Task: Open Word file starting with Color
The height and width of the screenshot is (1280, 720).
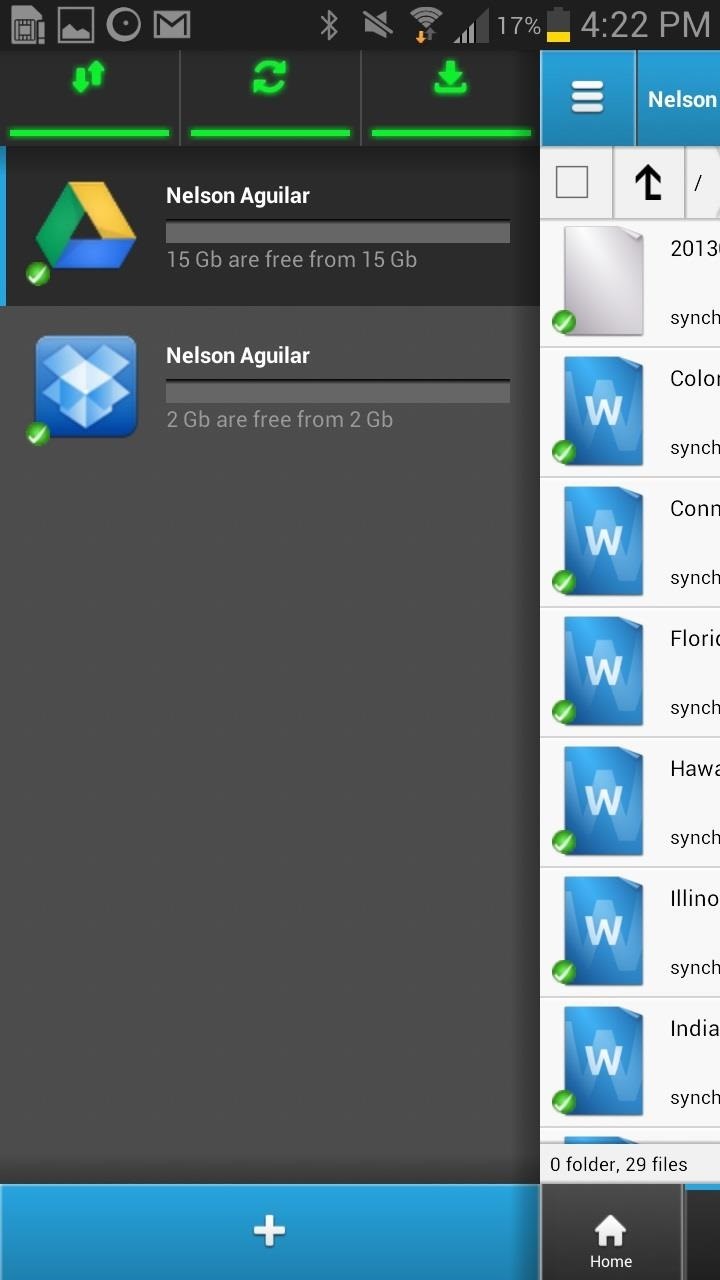Action: (x=603, y=411)
